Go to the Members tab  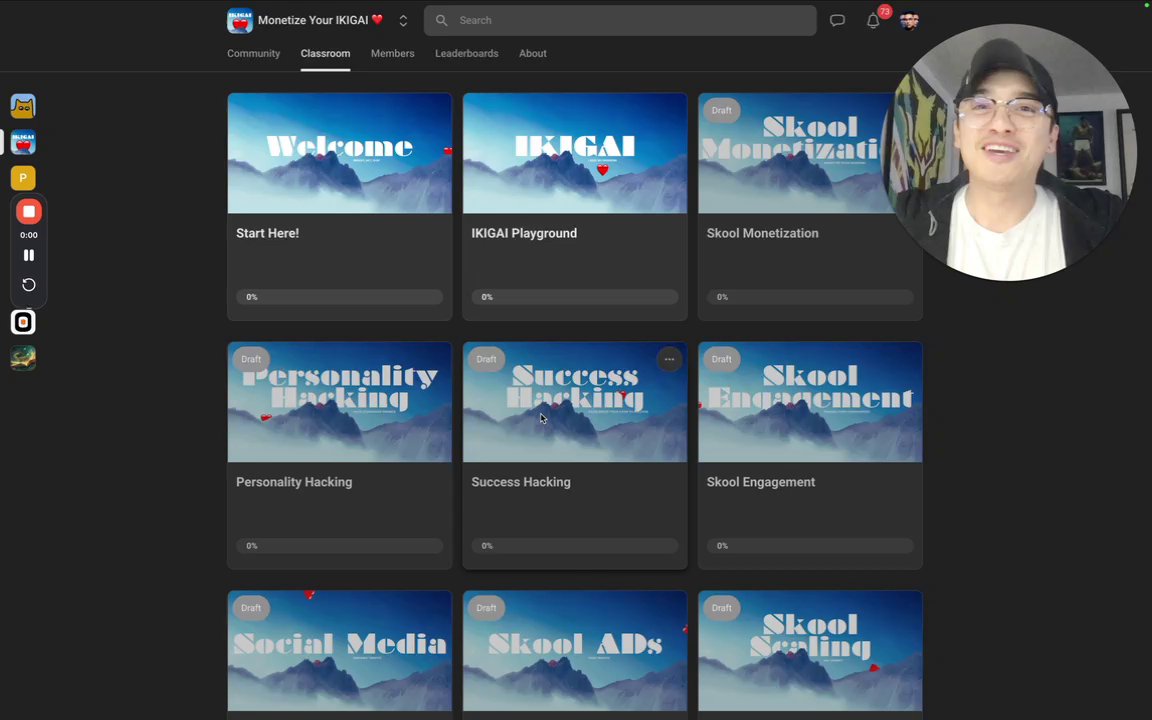[392, 54]
